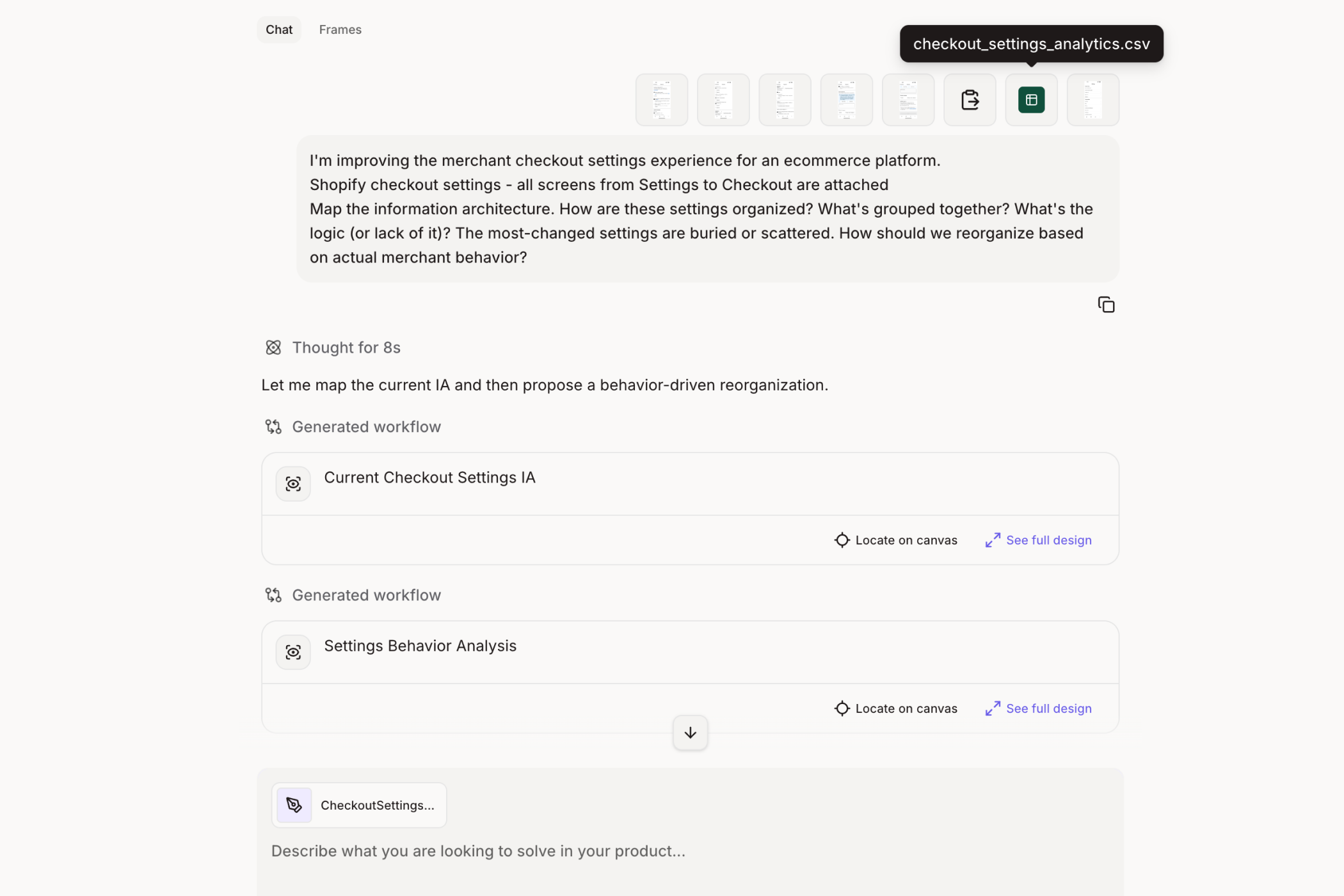The image size is (1344, 896).
Task: Select the Chat tab
Action: [x=278, y=29]
